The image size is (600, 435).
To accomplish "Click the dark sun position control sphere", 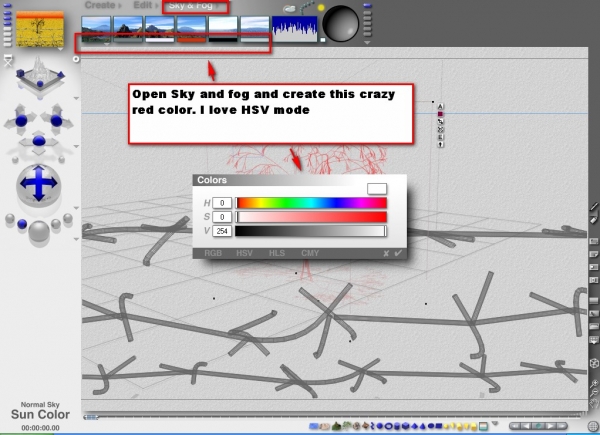I will 340,24.
